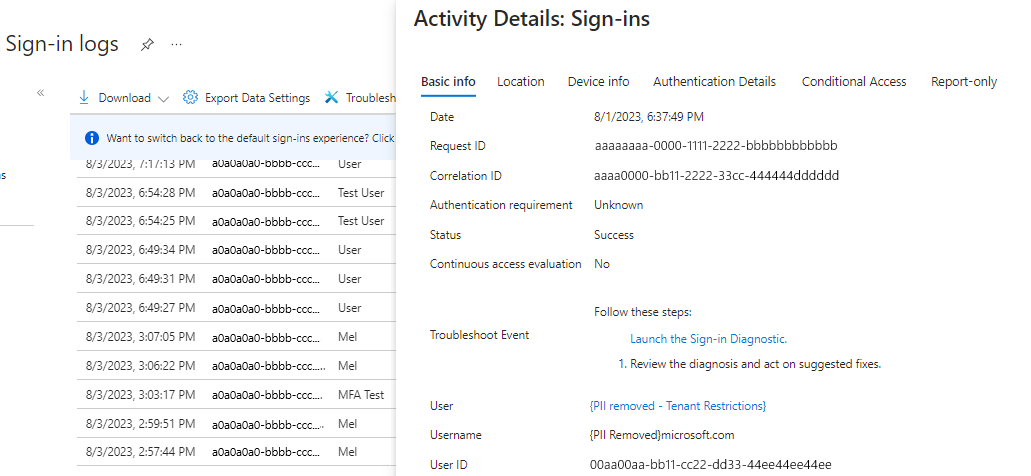Viewport: 1031px width, 476px height.
Task: Select the 3:07:05 PM Mel sign-in row
Action: coord(240,337)
